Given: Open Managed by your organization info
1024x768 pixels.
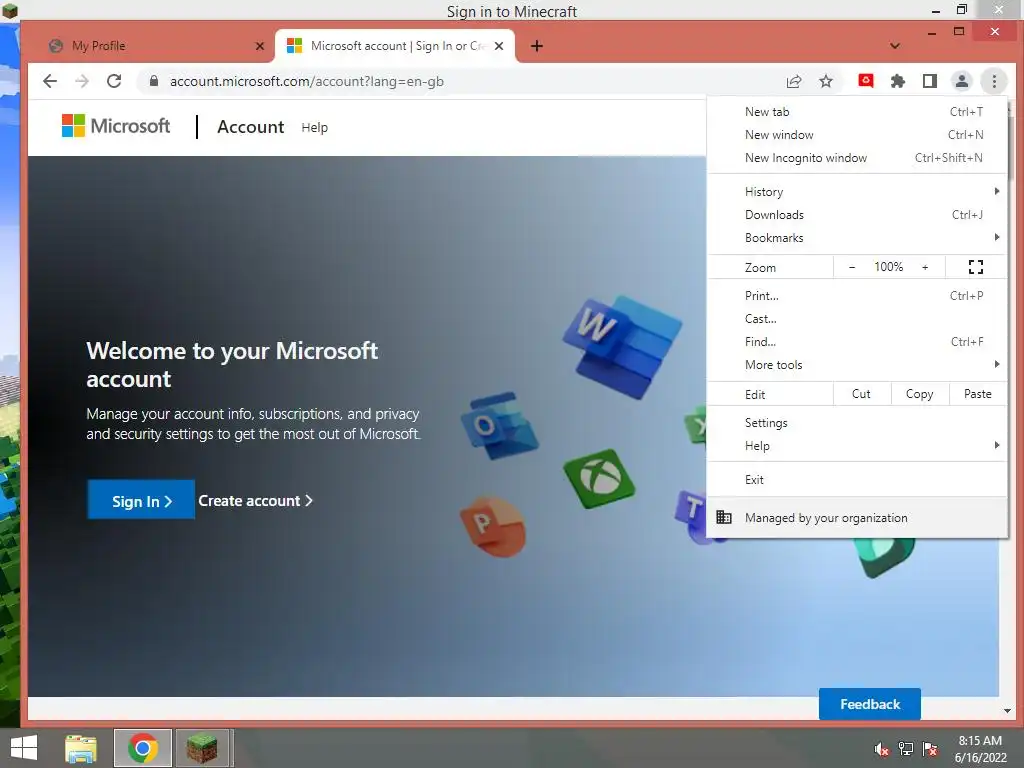Looking at the screenshot, I should tap(857, 517).
